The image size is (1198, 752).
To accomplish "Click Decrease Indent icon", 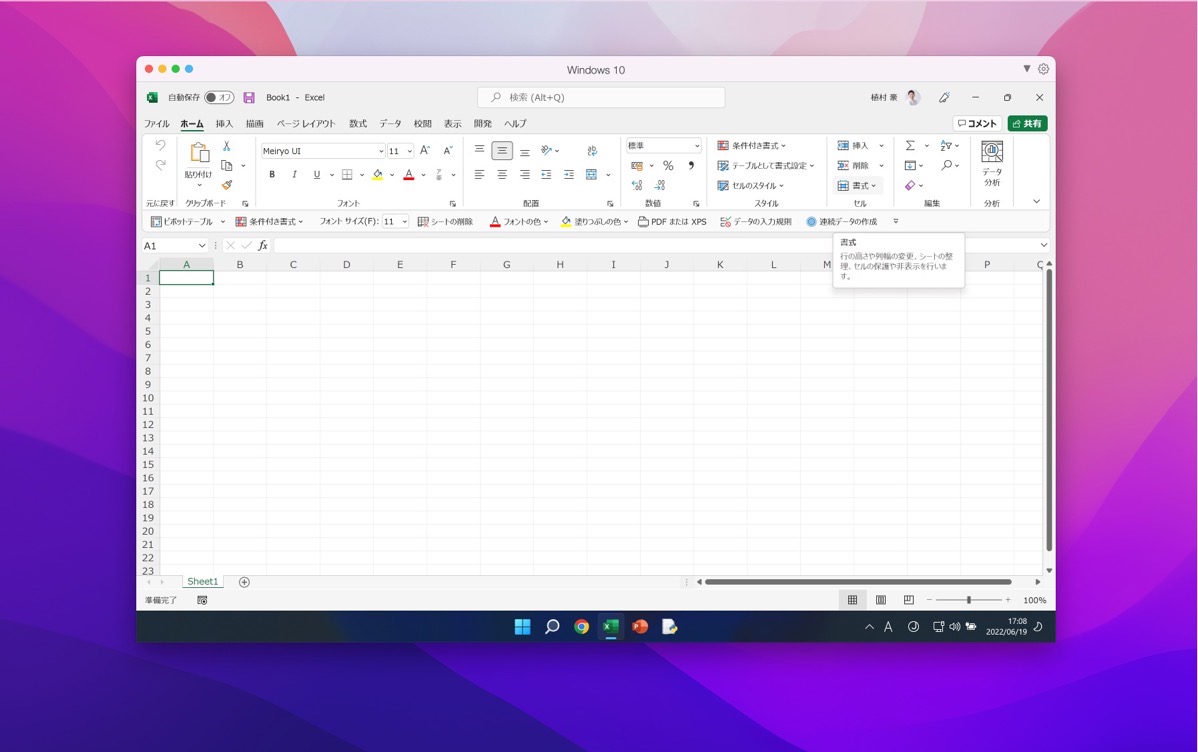I will click(x=546, y=175).
